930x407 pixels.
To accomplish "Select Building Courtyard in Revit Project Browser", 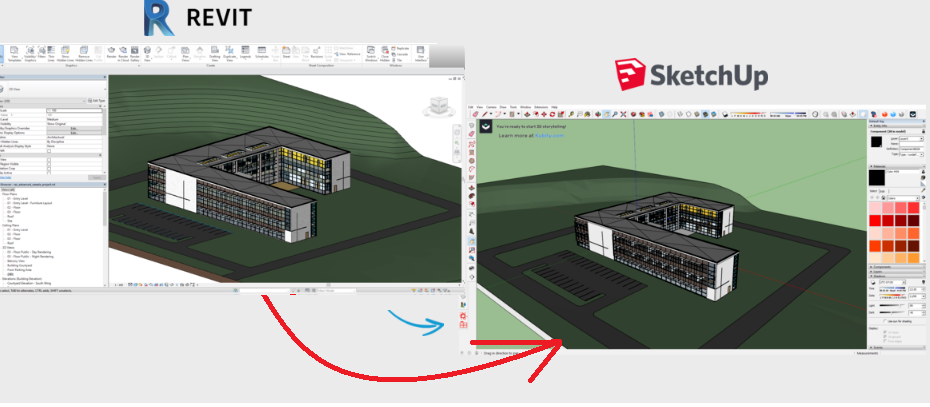I will point(20,265).
